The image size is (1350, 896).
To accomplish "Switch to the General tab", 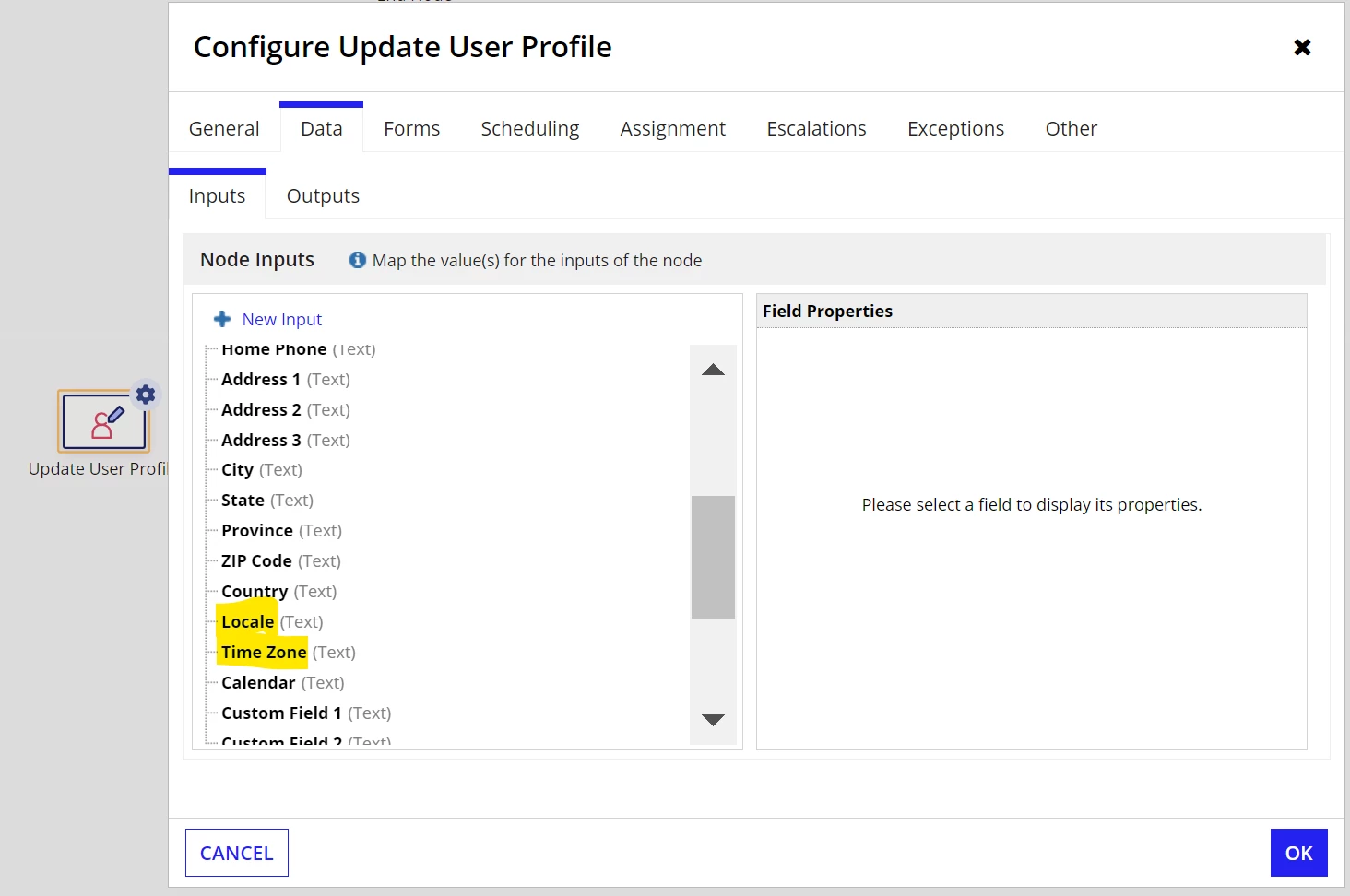I will (224, 129).
